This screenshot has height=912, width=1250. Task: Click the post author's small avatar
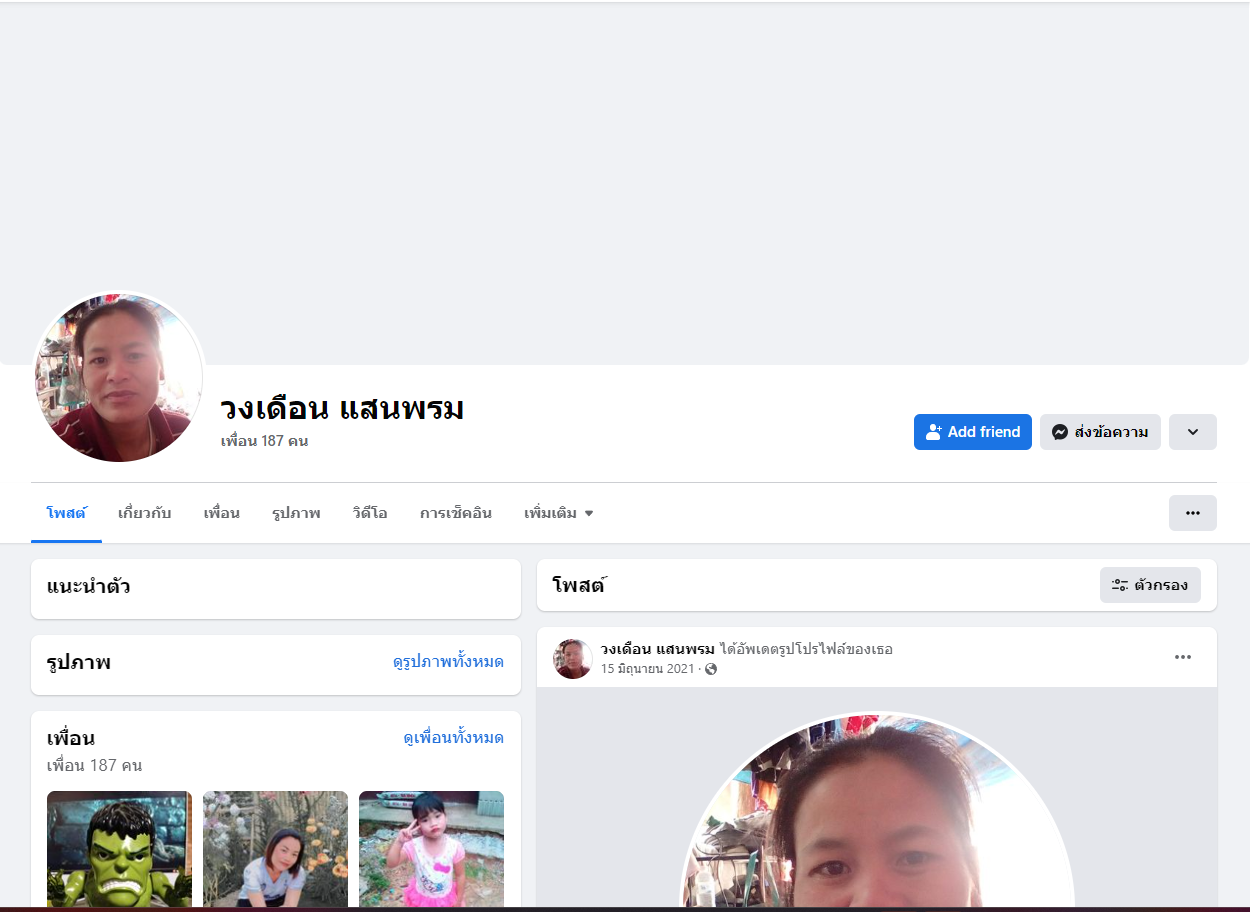tap(573, 659)
